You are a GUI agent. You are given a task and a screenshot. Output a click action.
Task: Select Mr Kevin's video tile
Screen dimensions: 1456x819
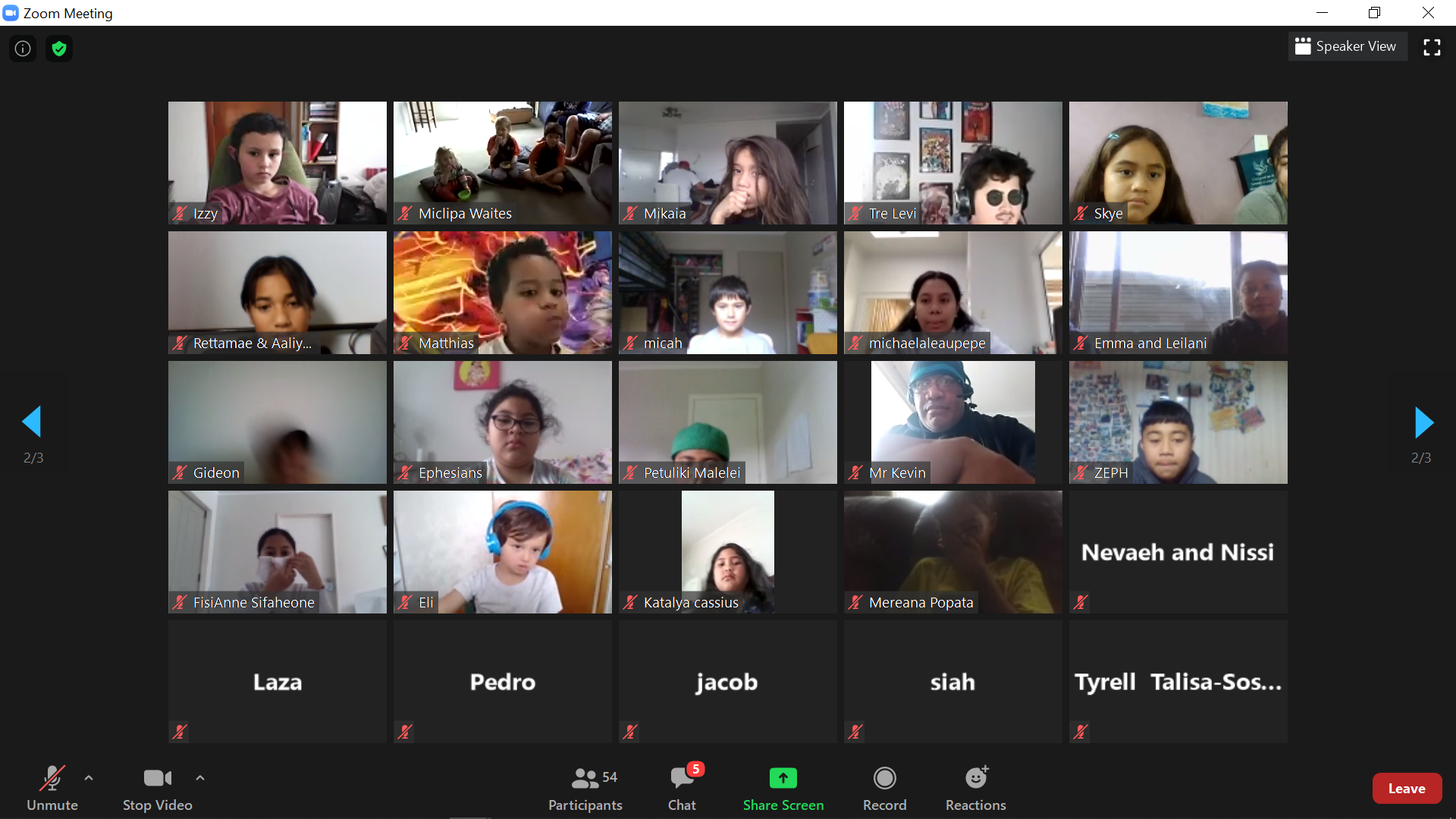(953, 422)
